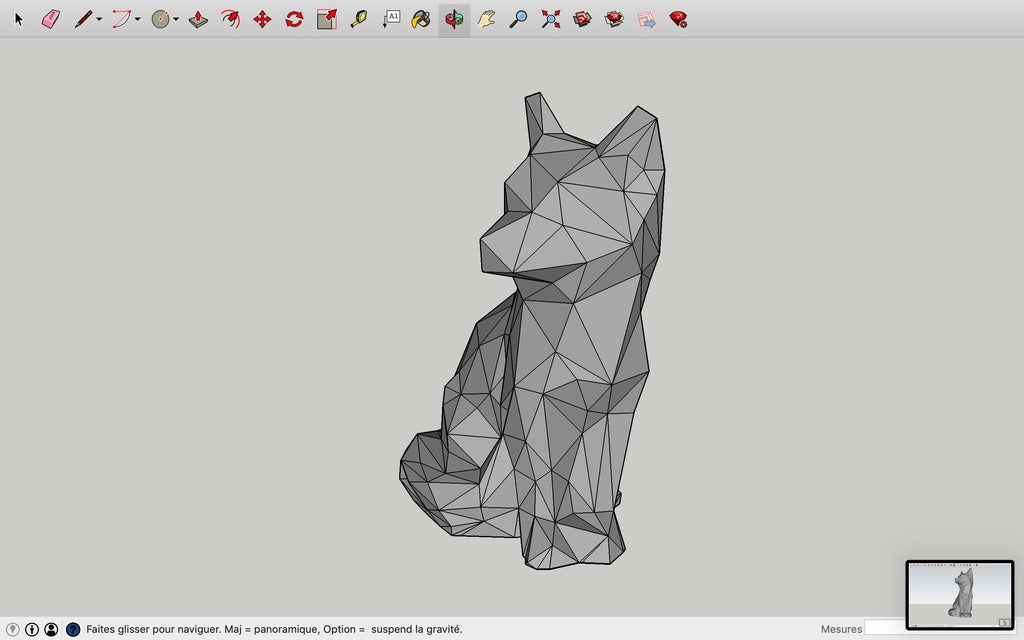Pick the Line drawing tool
The image size is (1024, 640).
(84, 18)
